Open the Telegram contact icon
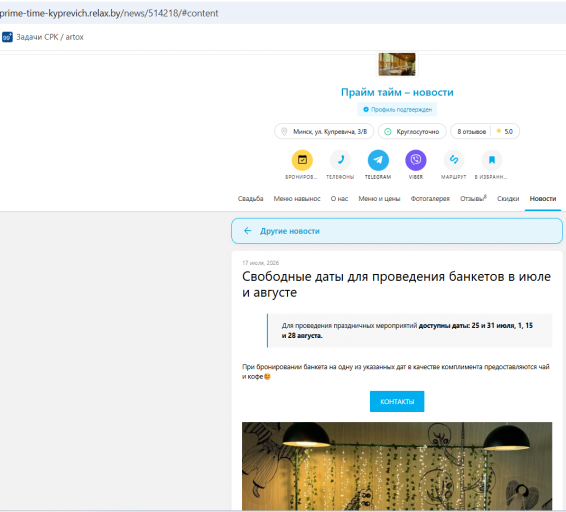This screenshot has width=566, height=512. [378, 160]
